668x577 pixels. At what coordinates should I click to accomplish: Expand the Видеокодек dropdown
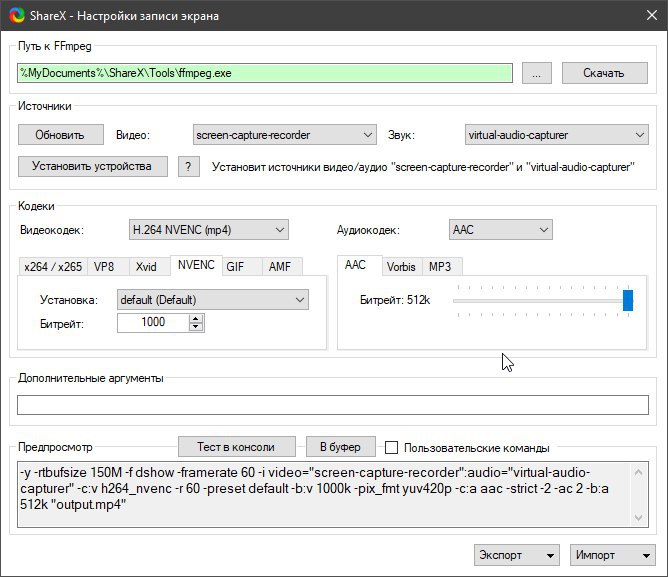(x=209, y=230)
